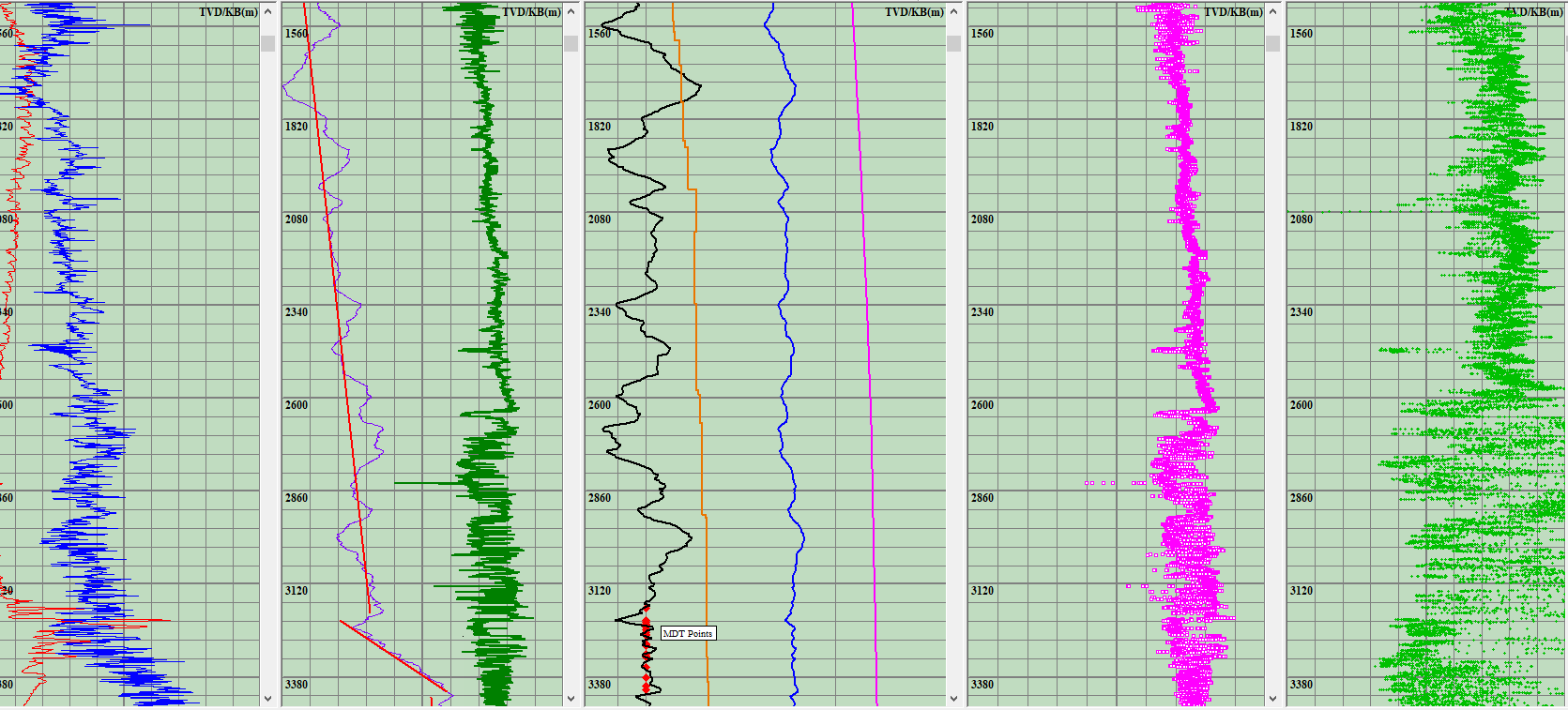Click scroll-up arrow of the MDT Points track
The height and width of the screenshot is (710, 1568).
[x=953, y=11]
